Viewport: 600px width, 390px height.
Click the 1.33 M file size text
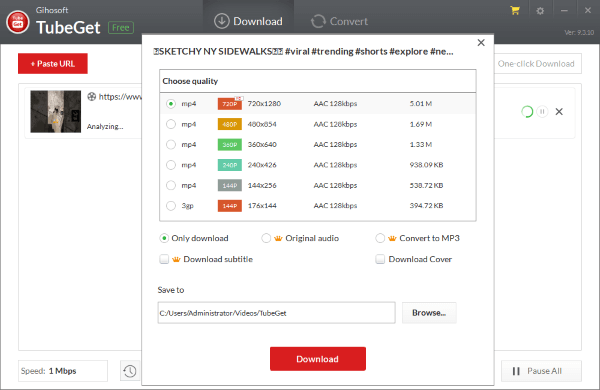(421, 145)
